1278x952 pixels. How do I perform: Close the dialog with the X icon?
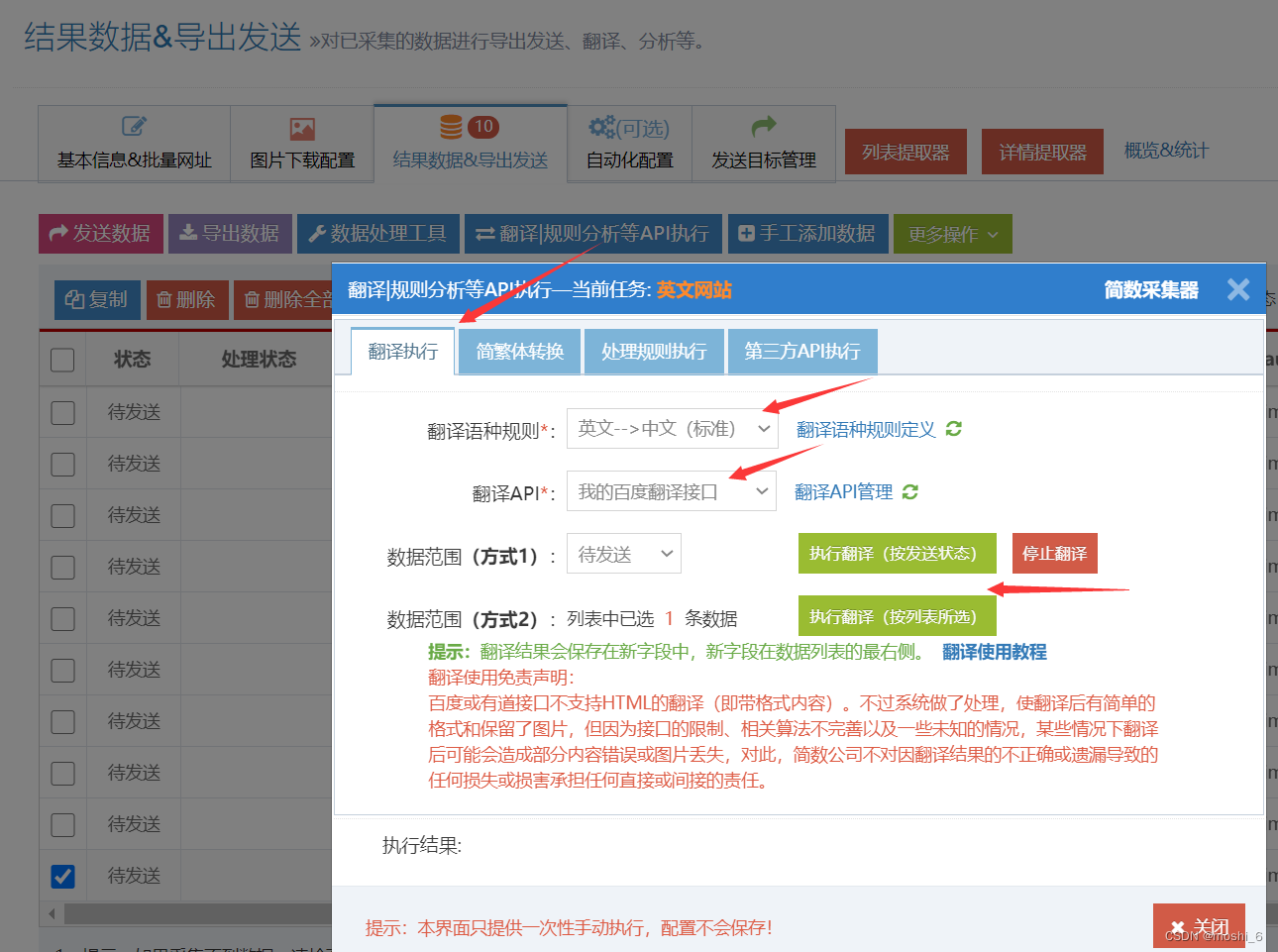click(x=1237, y=289)
